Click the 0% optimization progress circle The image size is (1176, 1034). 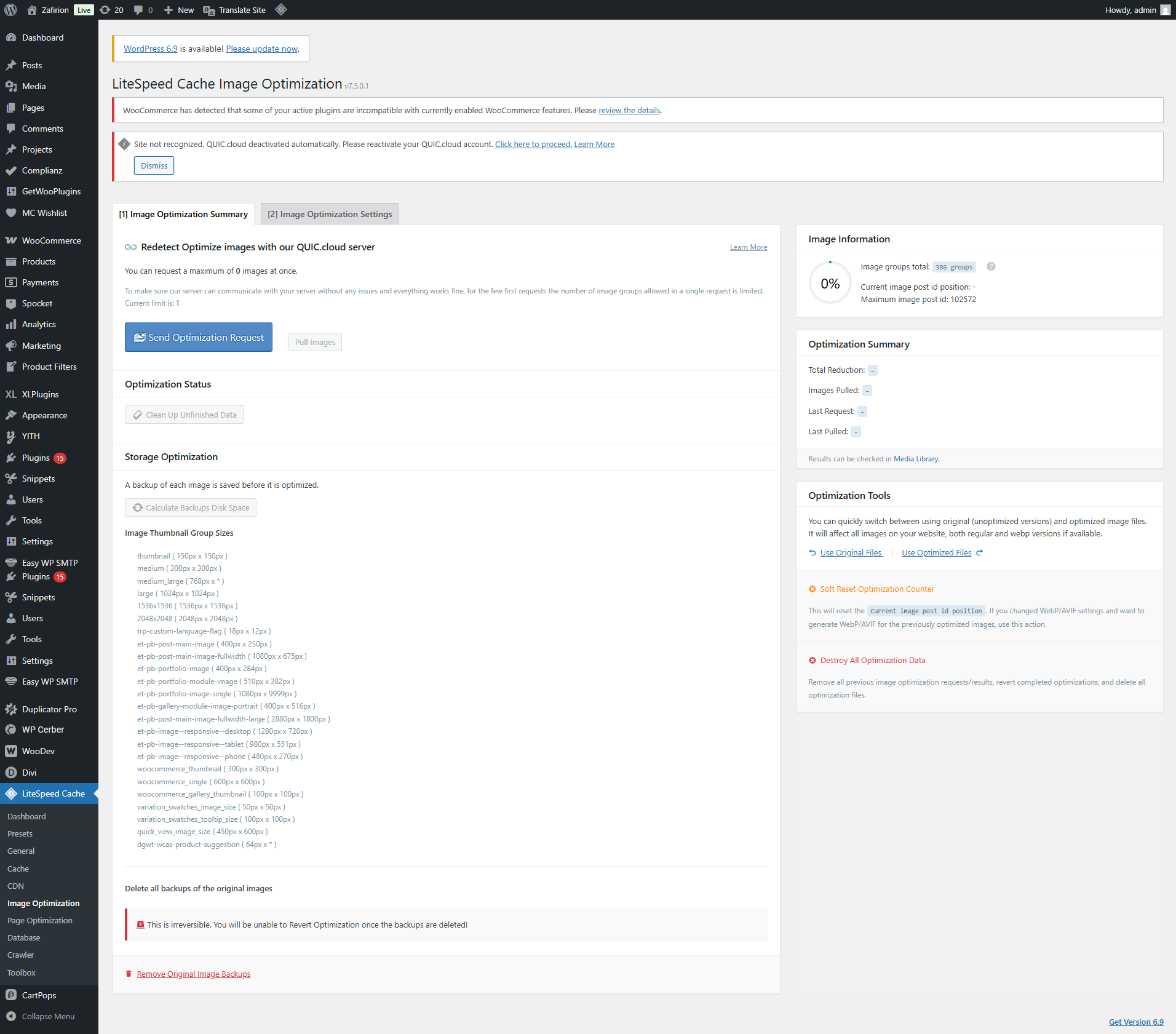pos(830,283)
